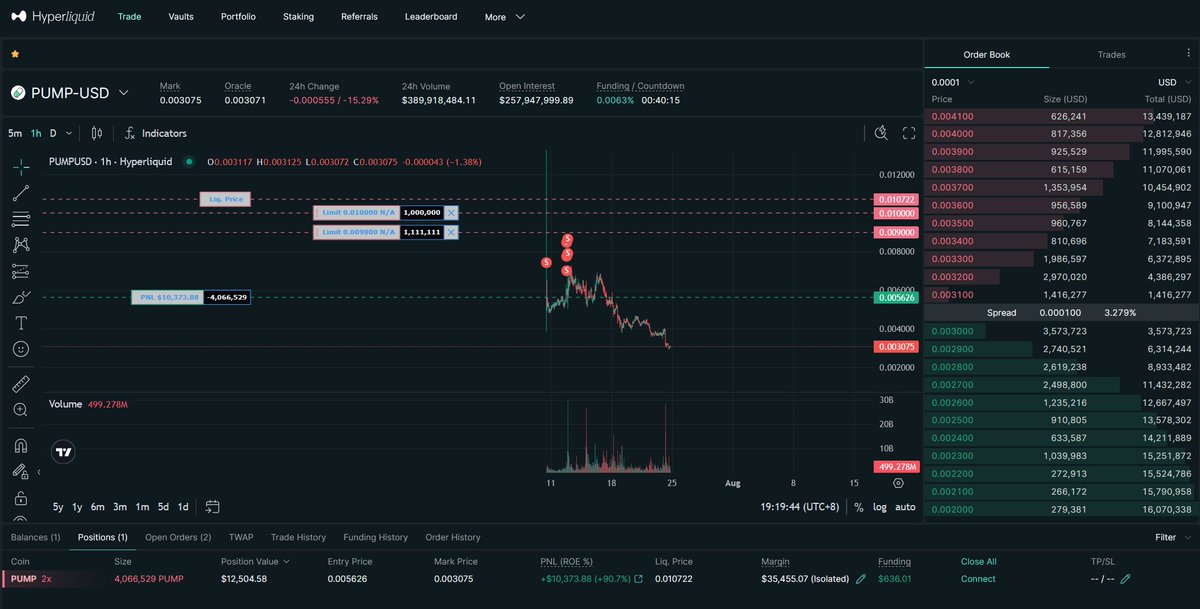The image size is (1200, 609).
Task: Share PNL with external link icon
Action: pyautogui.click(x=638, y=579)
